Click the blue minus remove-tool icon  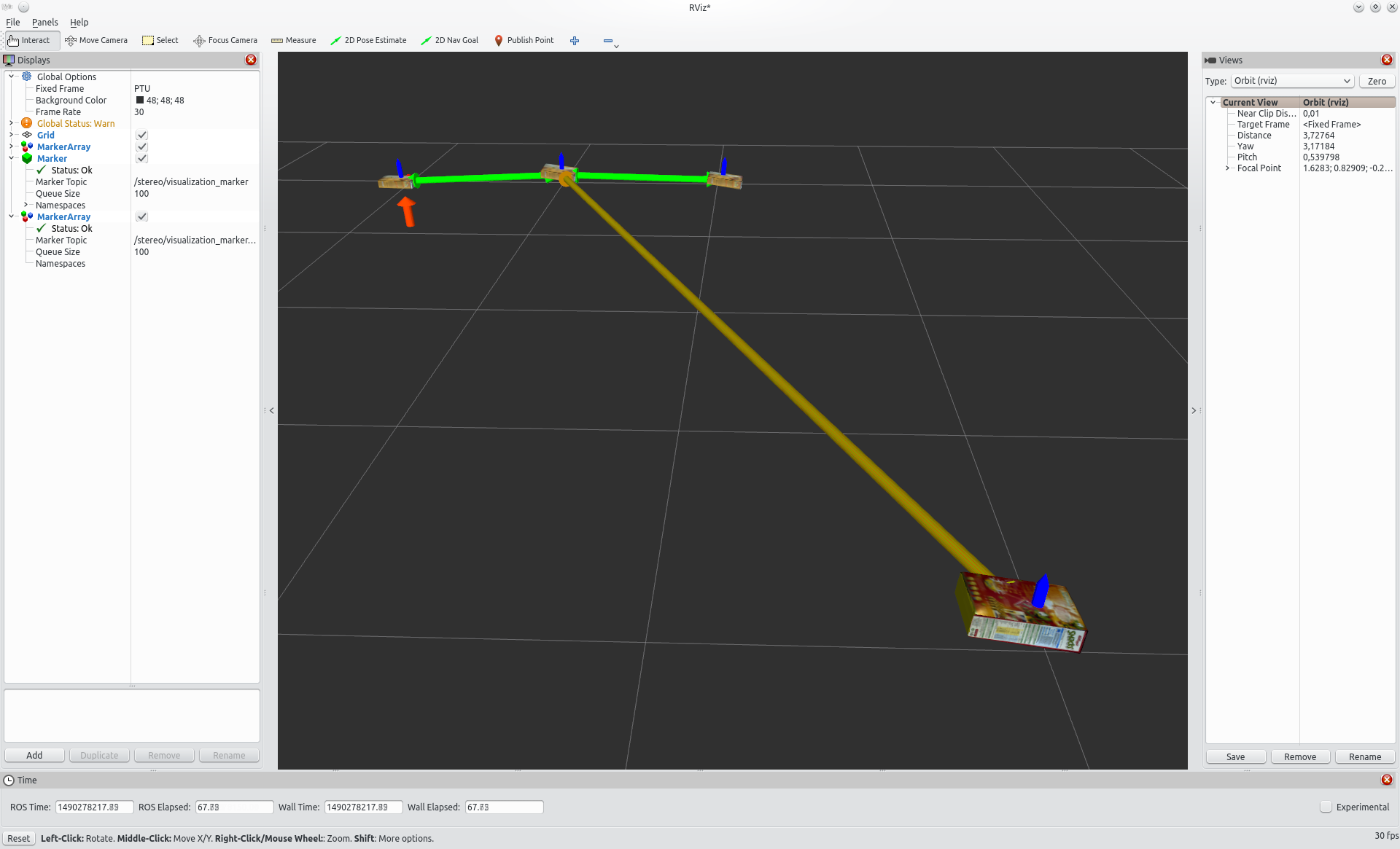(x=608, y=41)
